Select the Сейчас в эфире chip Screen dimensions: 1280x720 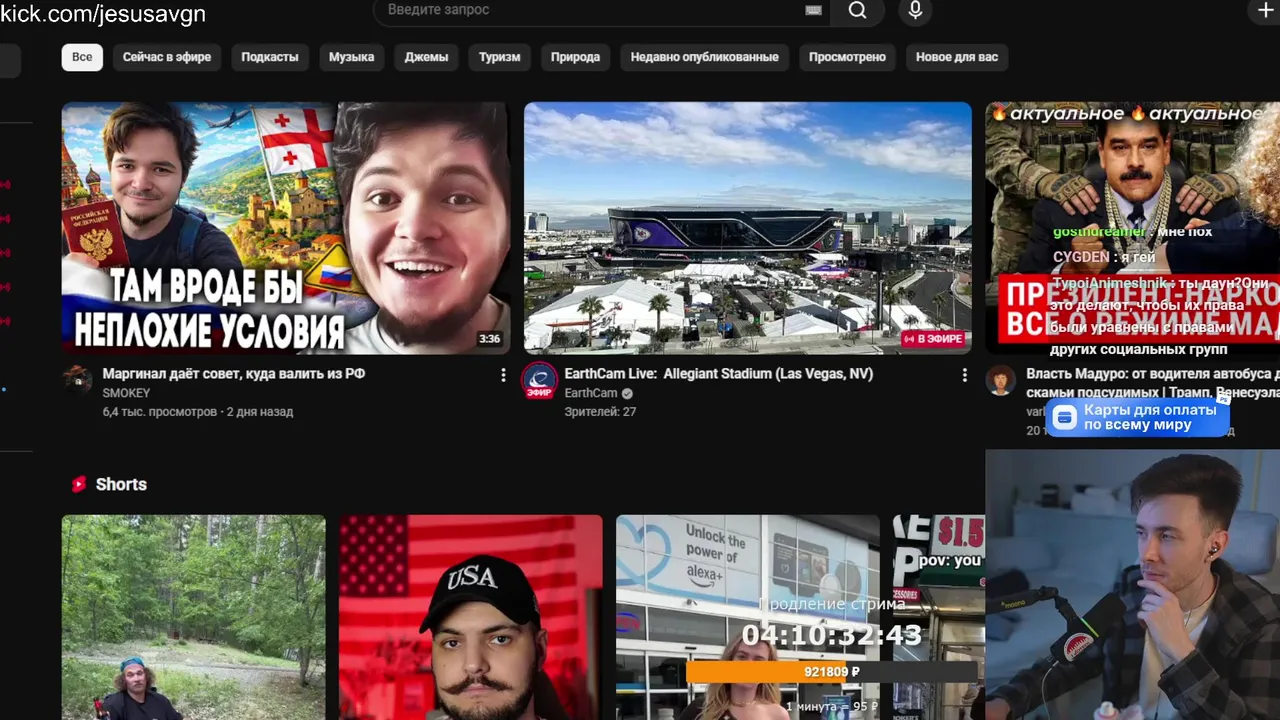(167, 57)
